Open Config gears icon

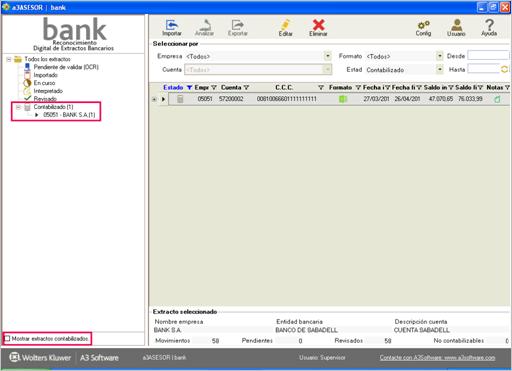point(423,25)
